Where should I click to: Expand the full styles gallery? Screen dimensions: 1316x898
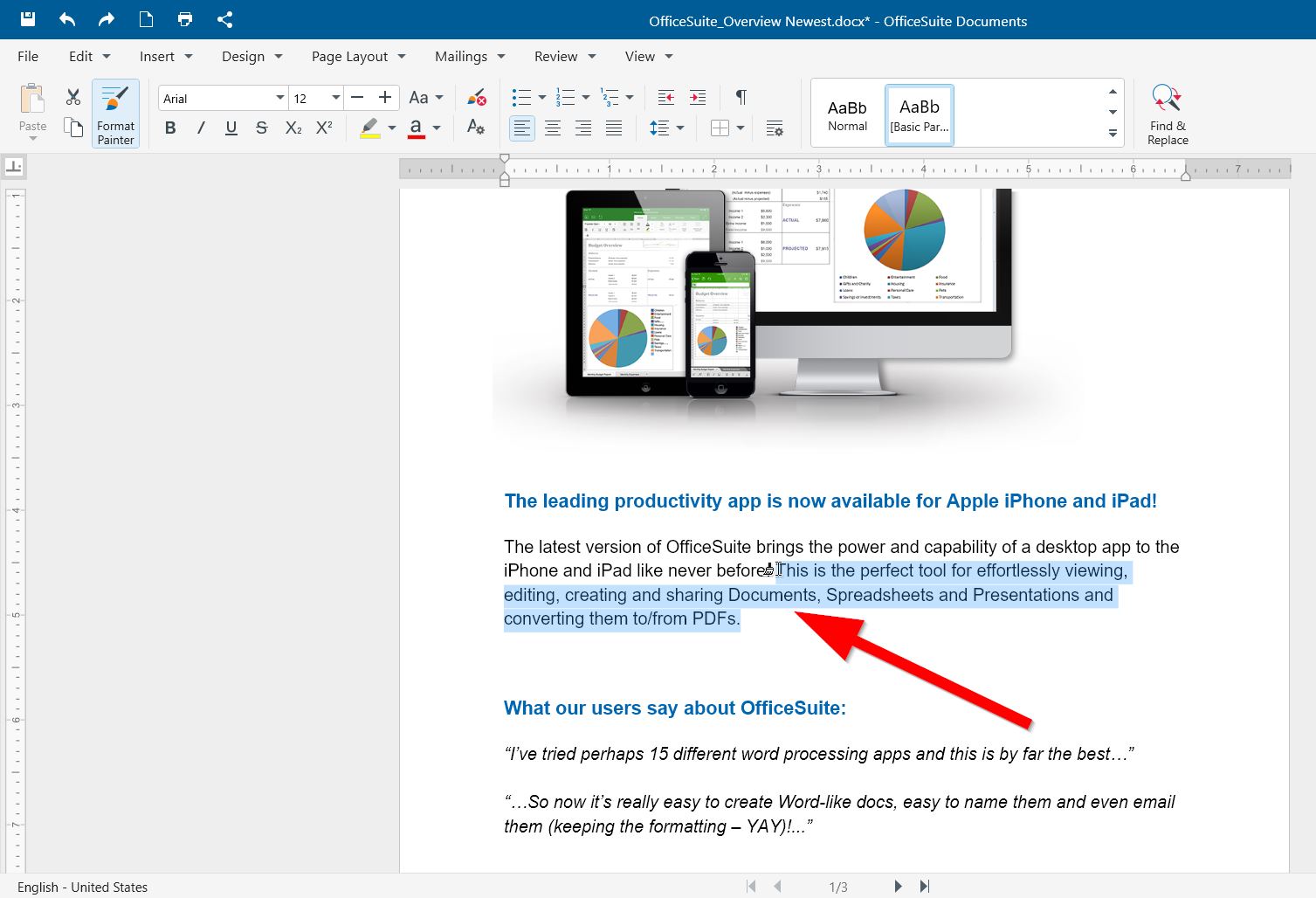click(x=1113, y=134)
